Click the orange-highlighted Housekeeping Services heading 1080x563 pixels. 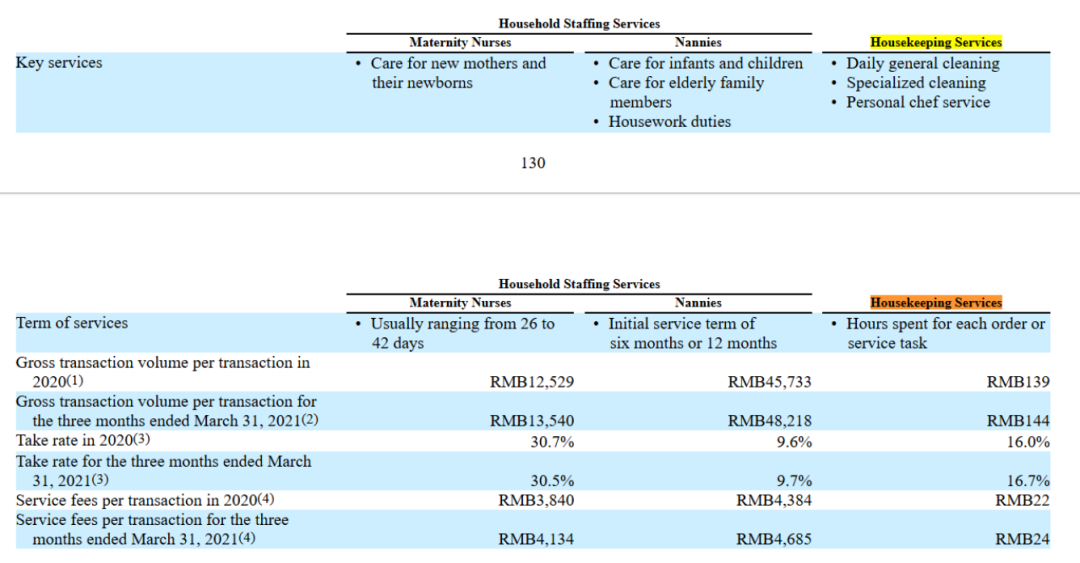tap(935, 302)
